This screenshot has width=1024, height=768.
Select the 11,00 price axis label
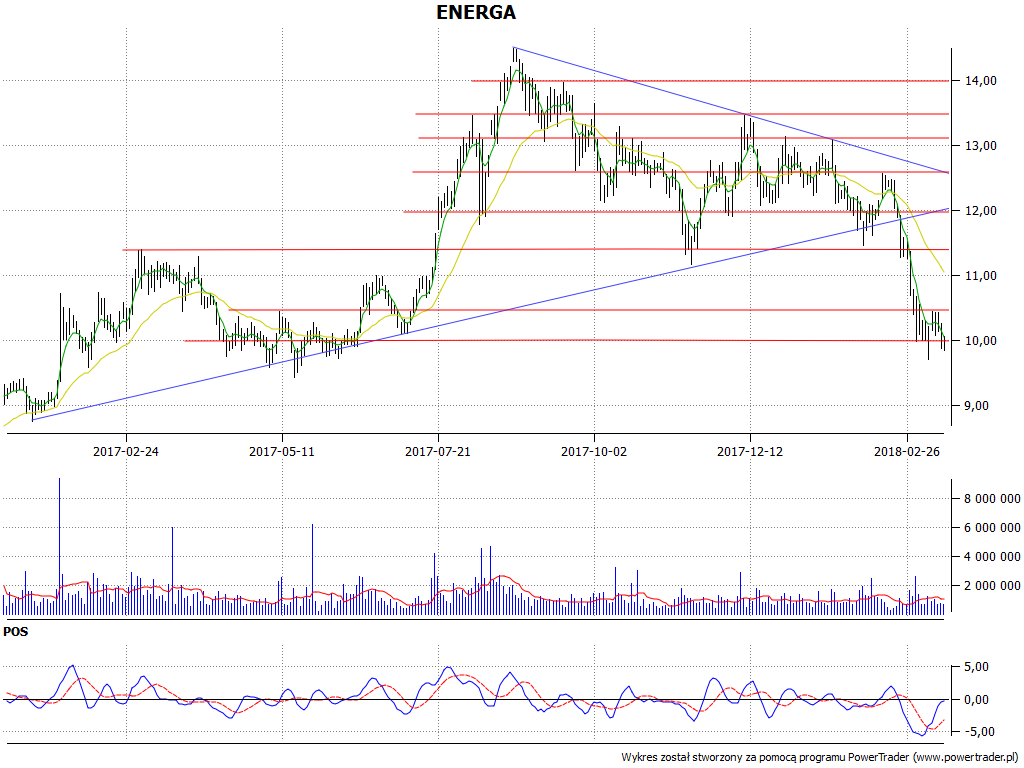[x=982, y=276]
